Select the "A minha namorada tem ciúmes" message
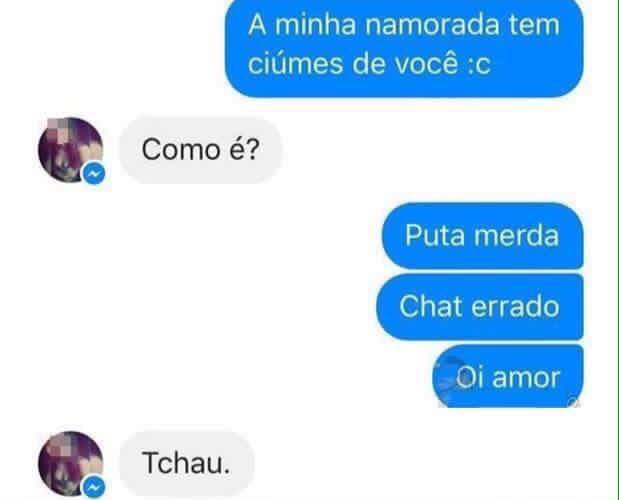Screen dimensions: 619x500 click(x=404, y=47)
